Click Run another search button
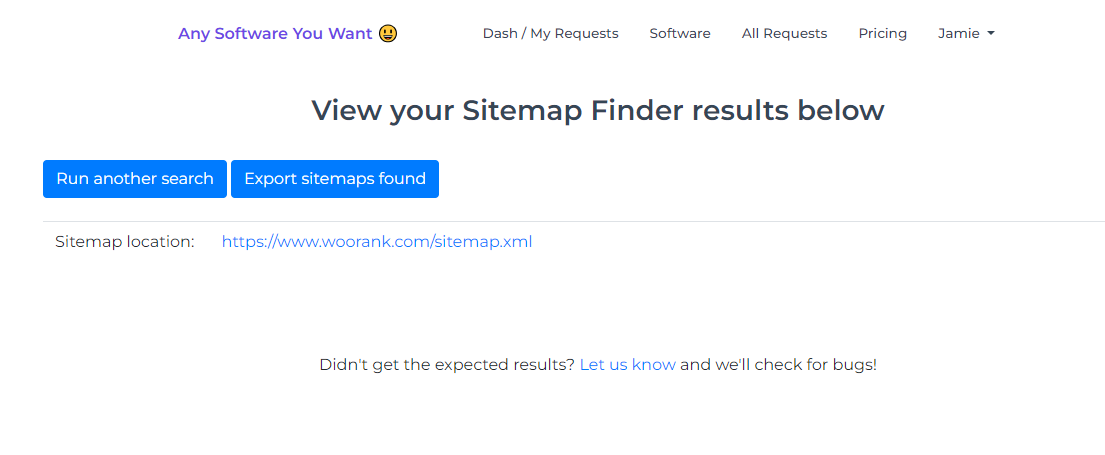Viewport: 1105px width, 455px height. click(135, 179)
